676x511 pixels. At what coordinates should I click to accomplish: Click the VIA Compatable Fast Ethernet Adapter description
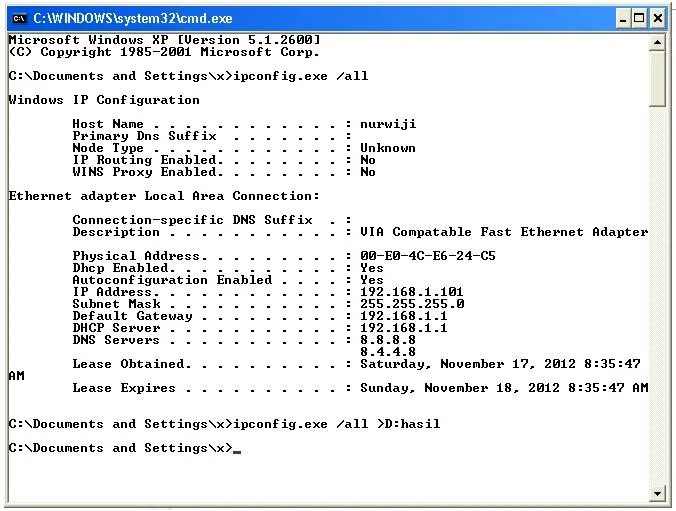tap(504, 232)
